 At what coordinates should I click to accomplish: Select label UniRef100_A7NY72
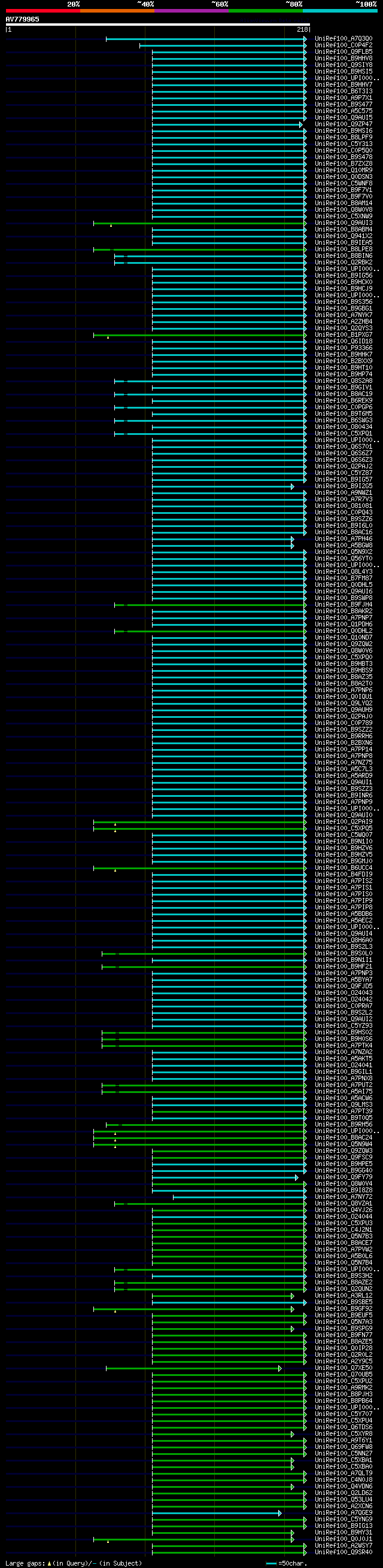pos(344,1197)
